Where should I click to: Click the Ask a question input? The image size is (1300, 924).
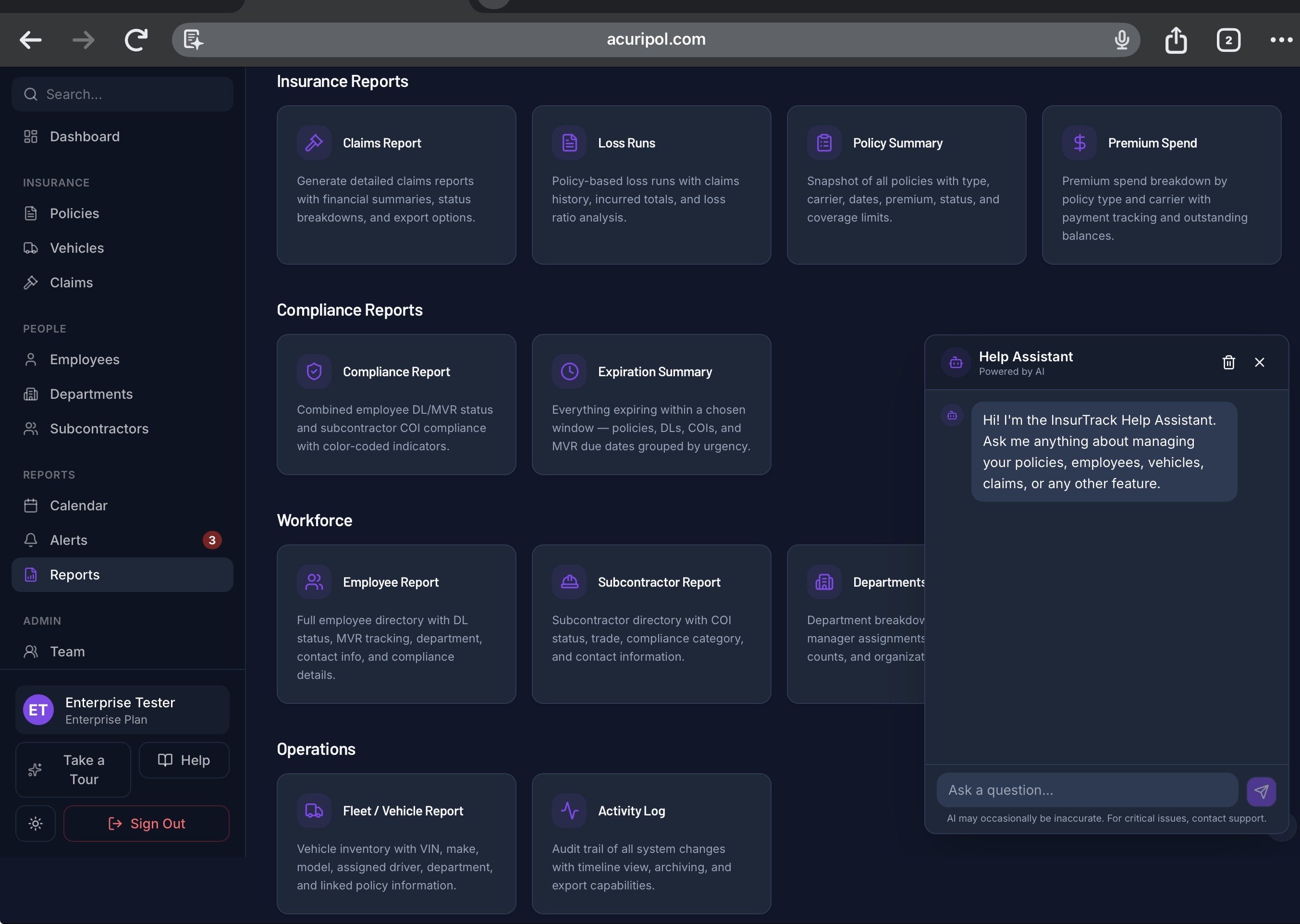tap(1086, 790)
